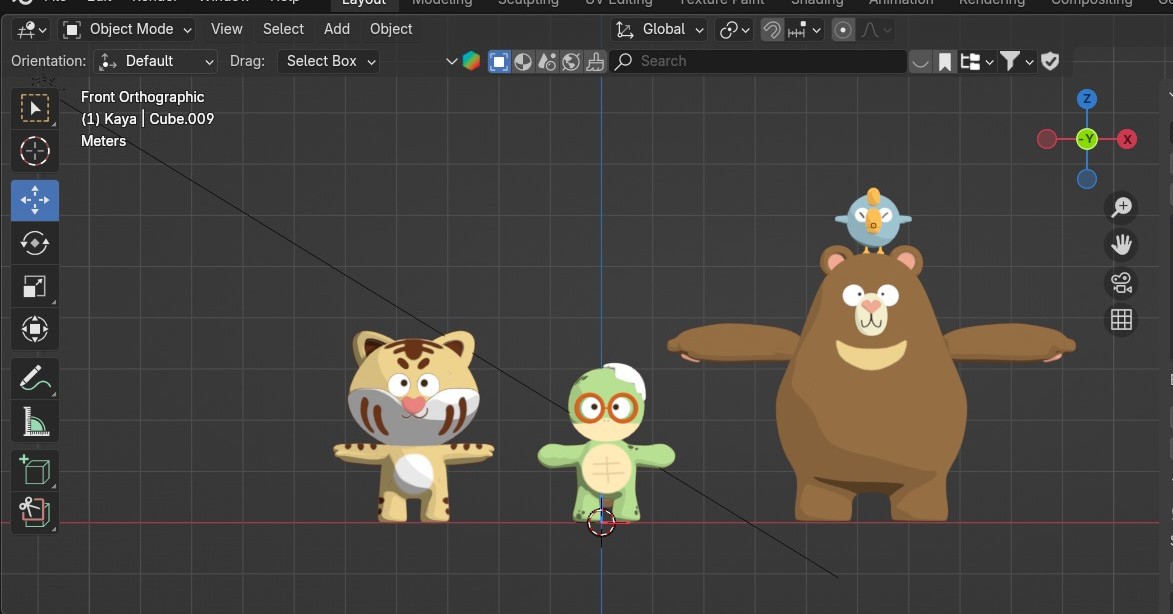The width and height of the screenshot is (1173, 614).
Task: Click the Z axis on navigation gizmo
Action: (x=1087, y=99)
